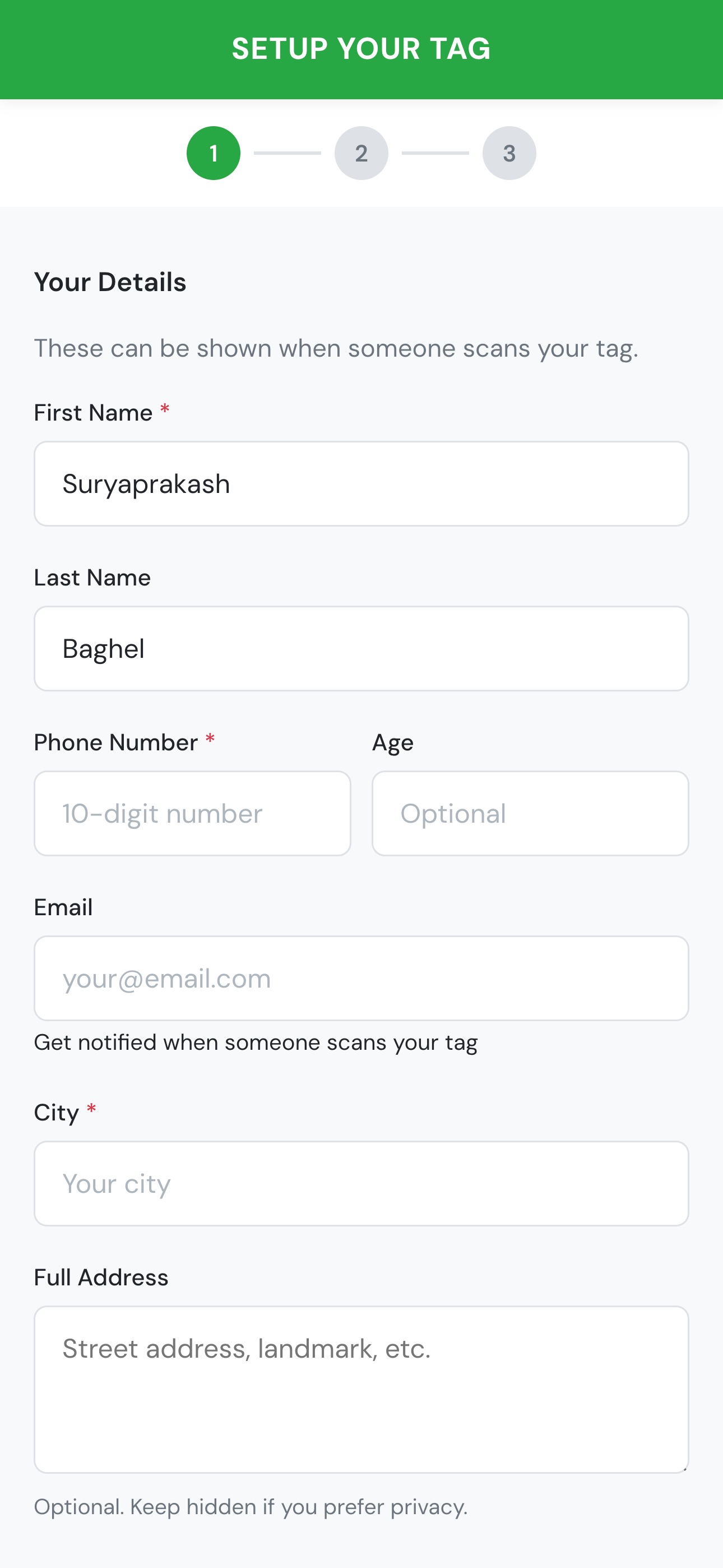723x1568 pixels.
Task: Click the privacy note below Full Address
Action: tap(251, 1506)
